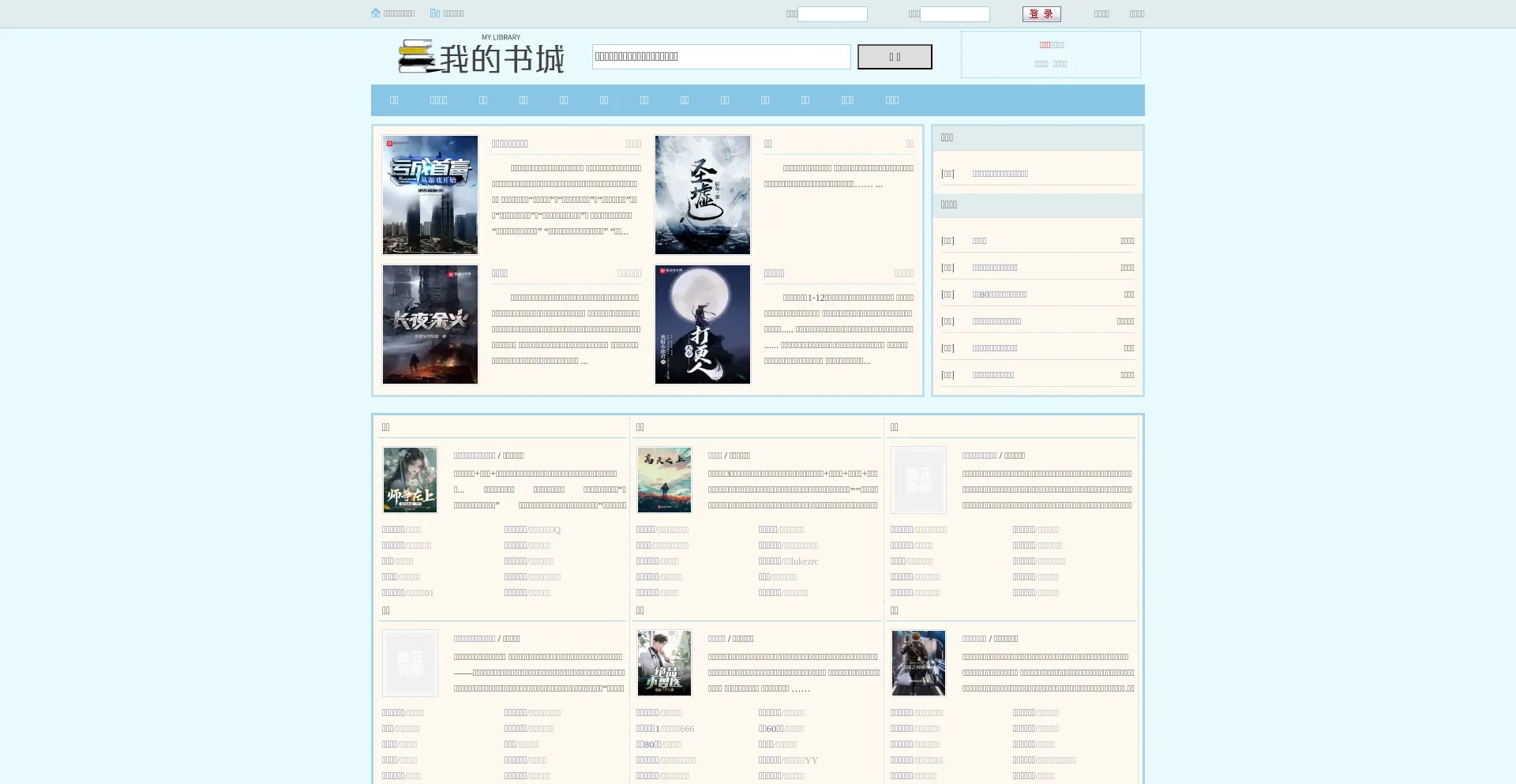Open the 长夜余火 book cover
Screen dimensions: 1516x784
430,324
